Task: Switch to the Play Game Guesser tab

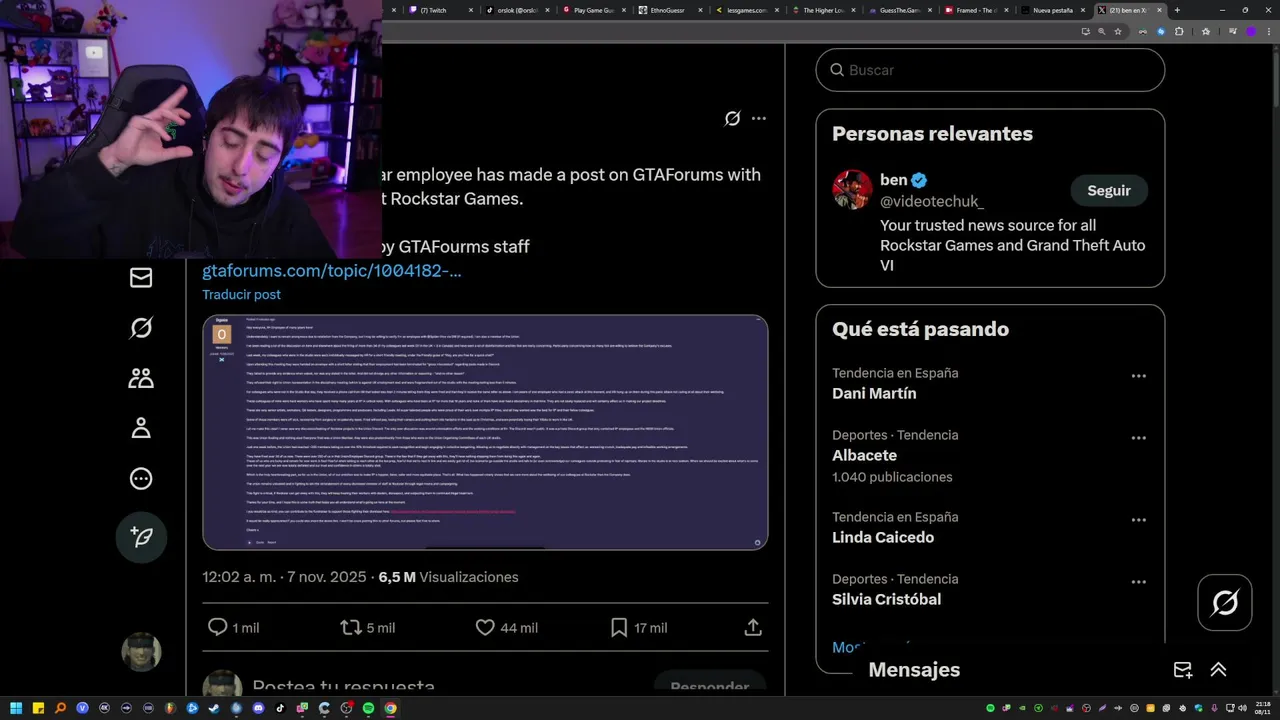Action: [593, 10]
